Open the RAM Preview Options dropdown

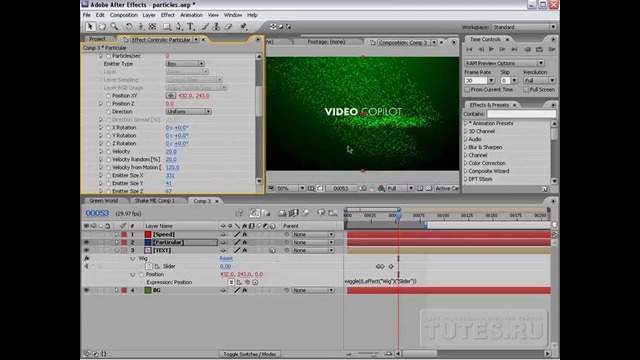504,63
